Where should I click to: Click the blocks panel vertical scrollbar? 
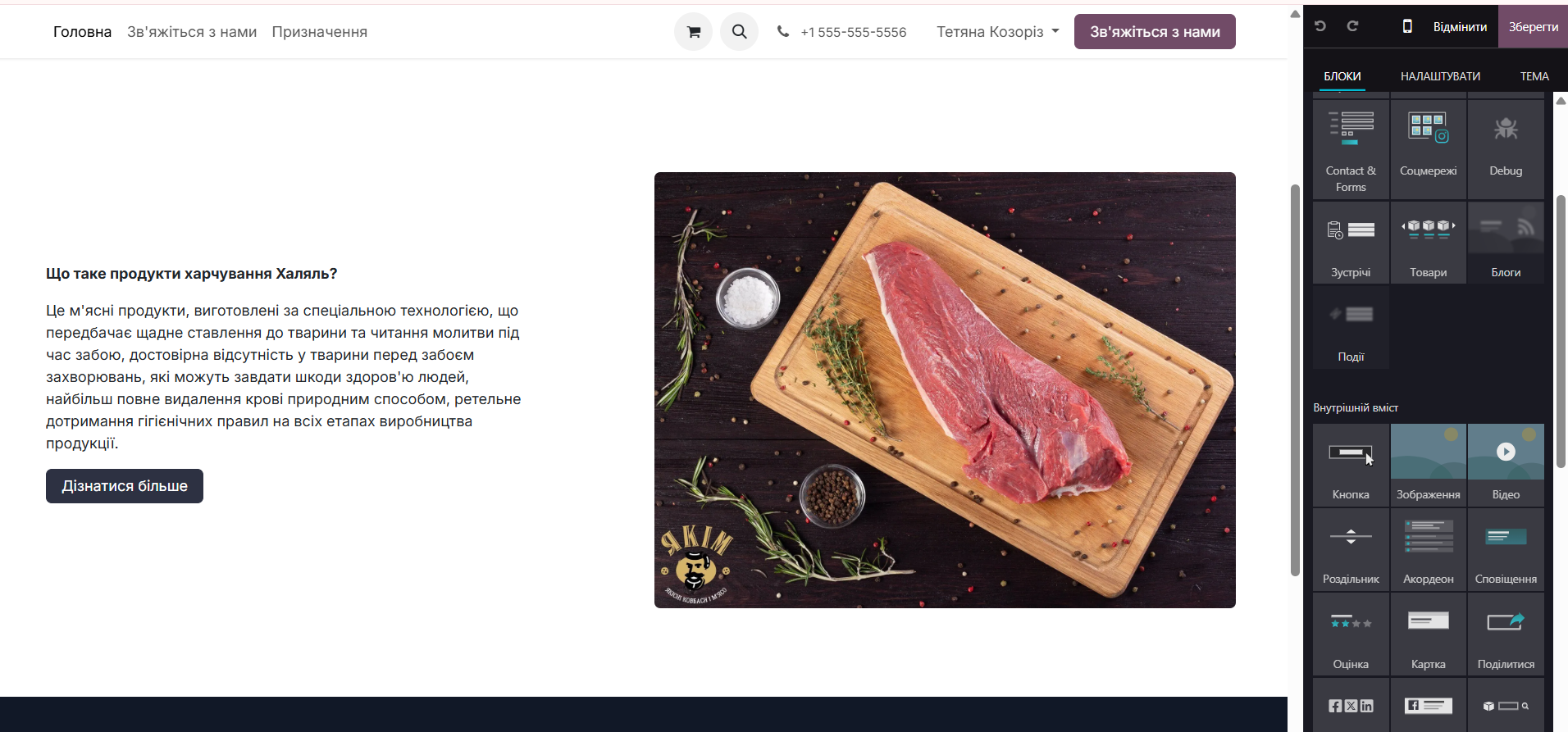1561,331
